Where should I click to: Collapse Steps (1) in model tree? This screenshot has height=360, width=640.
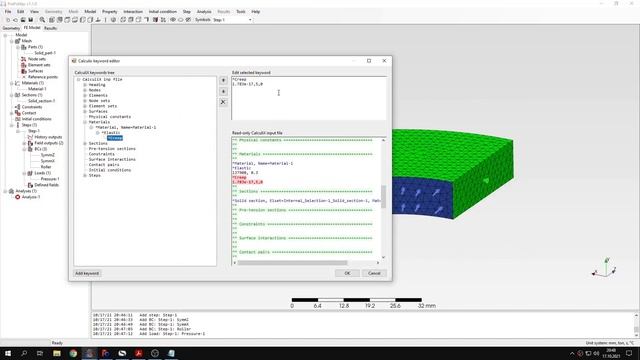tap(11, 125)
